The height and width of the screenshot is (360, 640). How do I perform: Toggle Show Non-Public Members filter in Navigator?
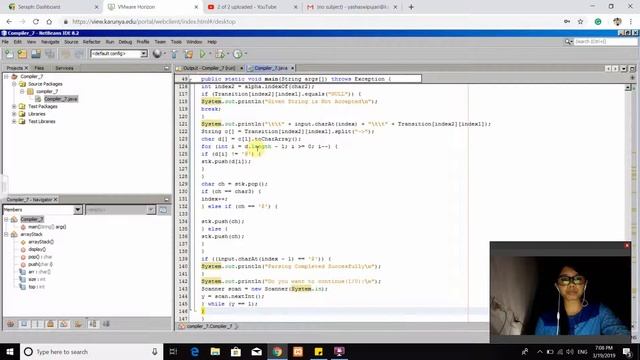click(x=51, y=324)
